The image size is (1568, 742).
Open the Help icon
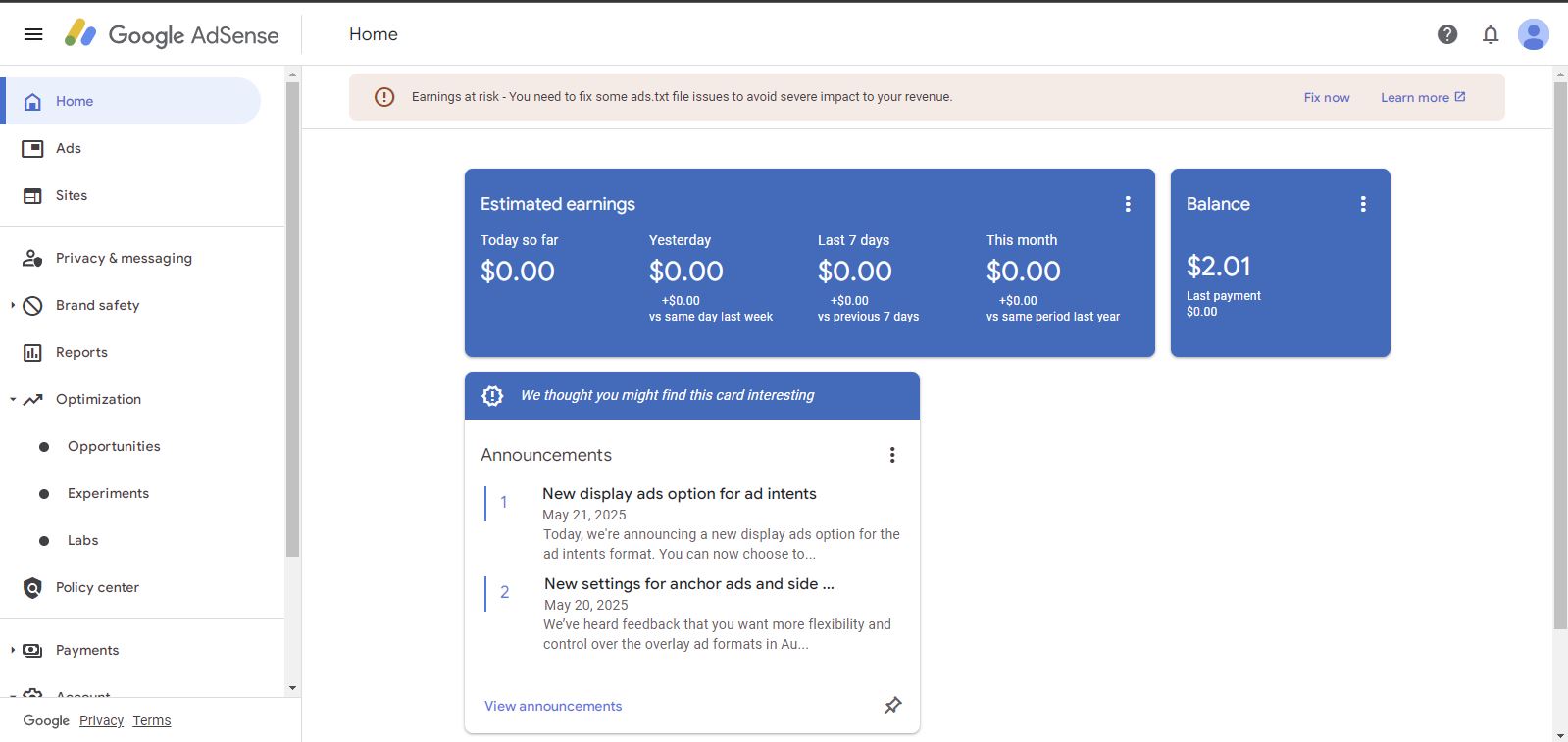(1447, 34)
